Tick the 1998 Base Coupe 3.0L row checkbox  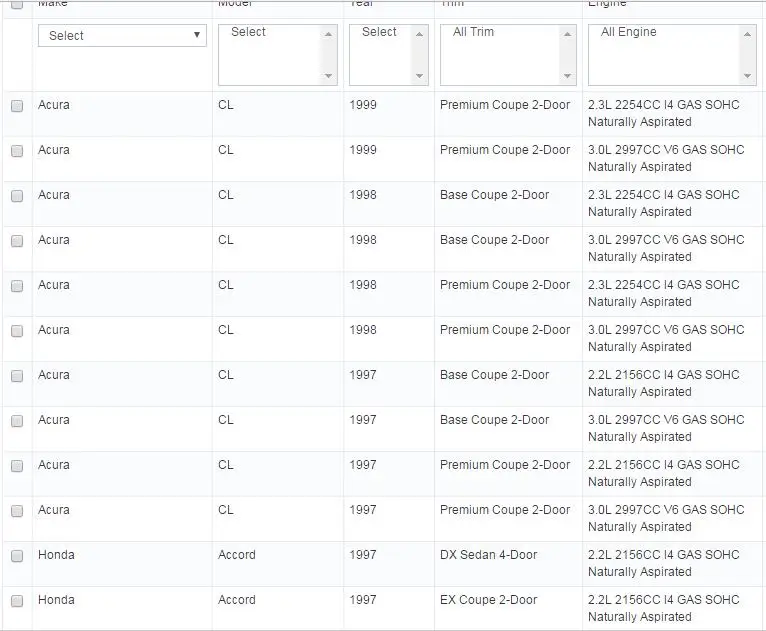tap(17, 240)
